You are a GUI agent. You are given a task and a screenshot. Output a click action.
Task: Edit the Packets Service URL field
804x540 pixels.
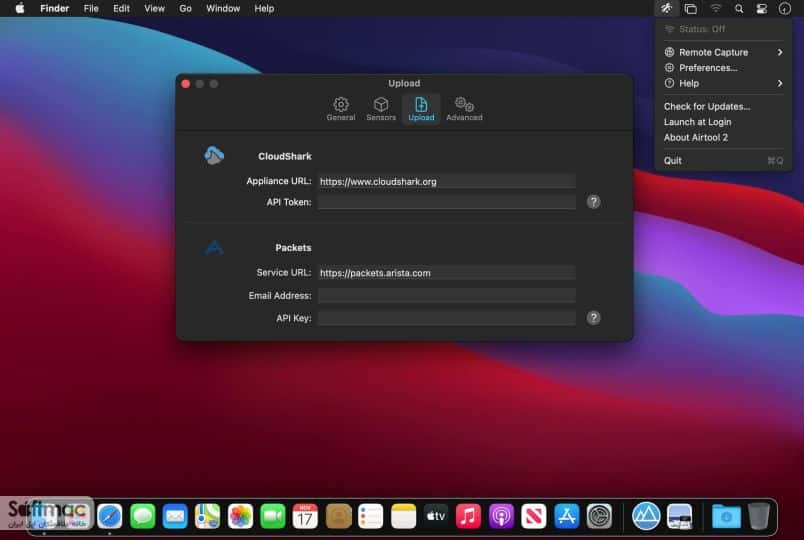pos(447,273)
